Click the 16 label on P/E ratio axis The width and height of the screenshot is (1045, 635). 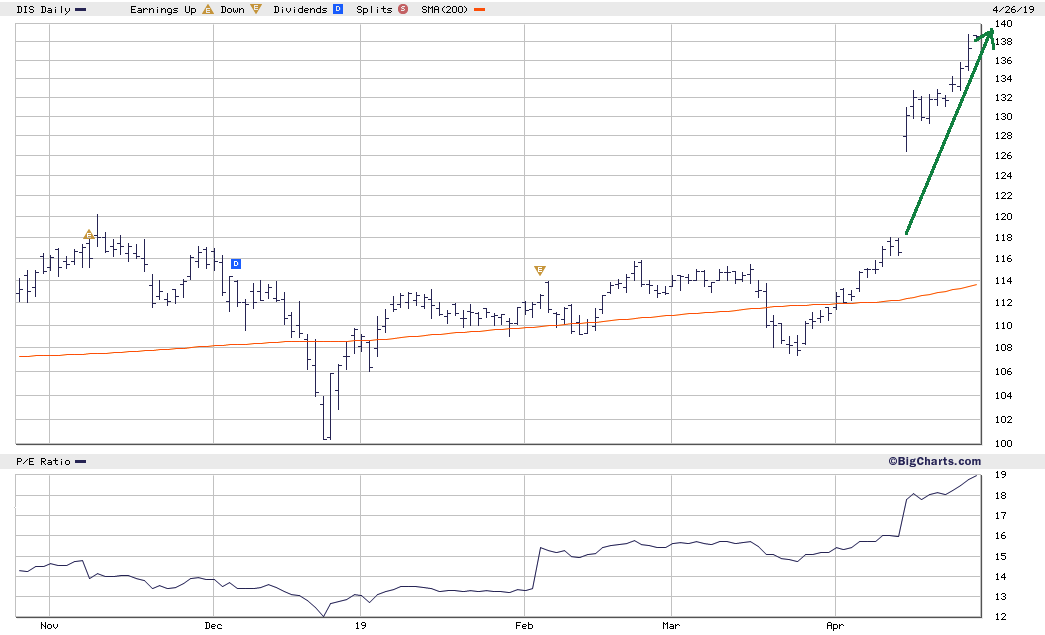coord(1000,535)
